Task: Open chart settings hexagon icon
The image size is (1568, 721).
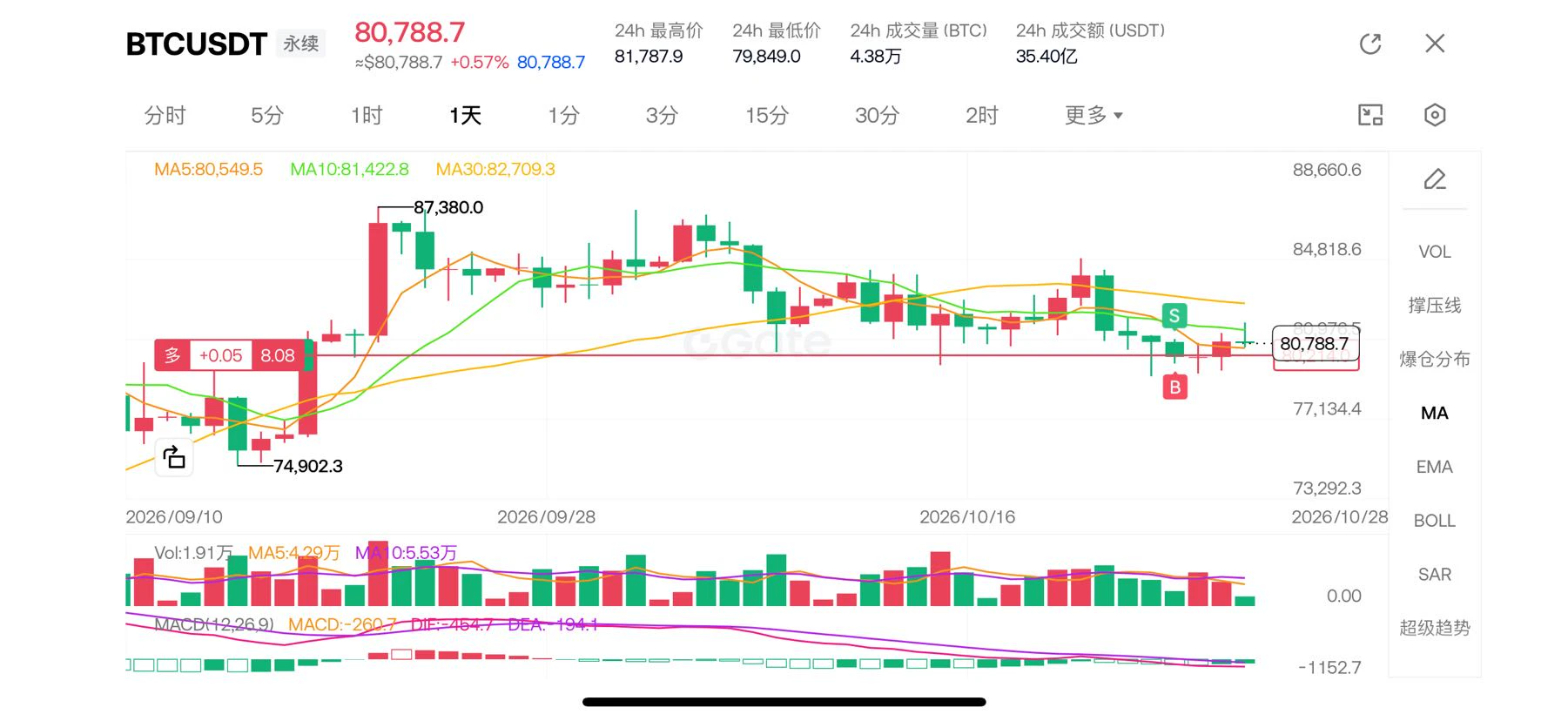Action: [x=1435, y=115]
